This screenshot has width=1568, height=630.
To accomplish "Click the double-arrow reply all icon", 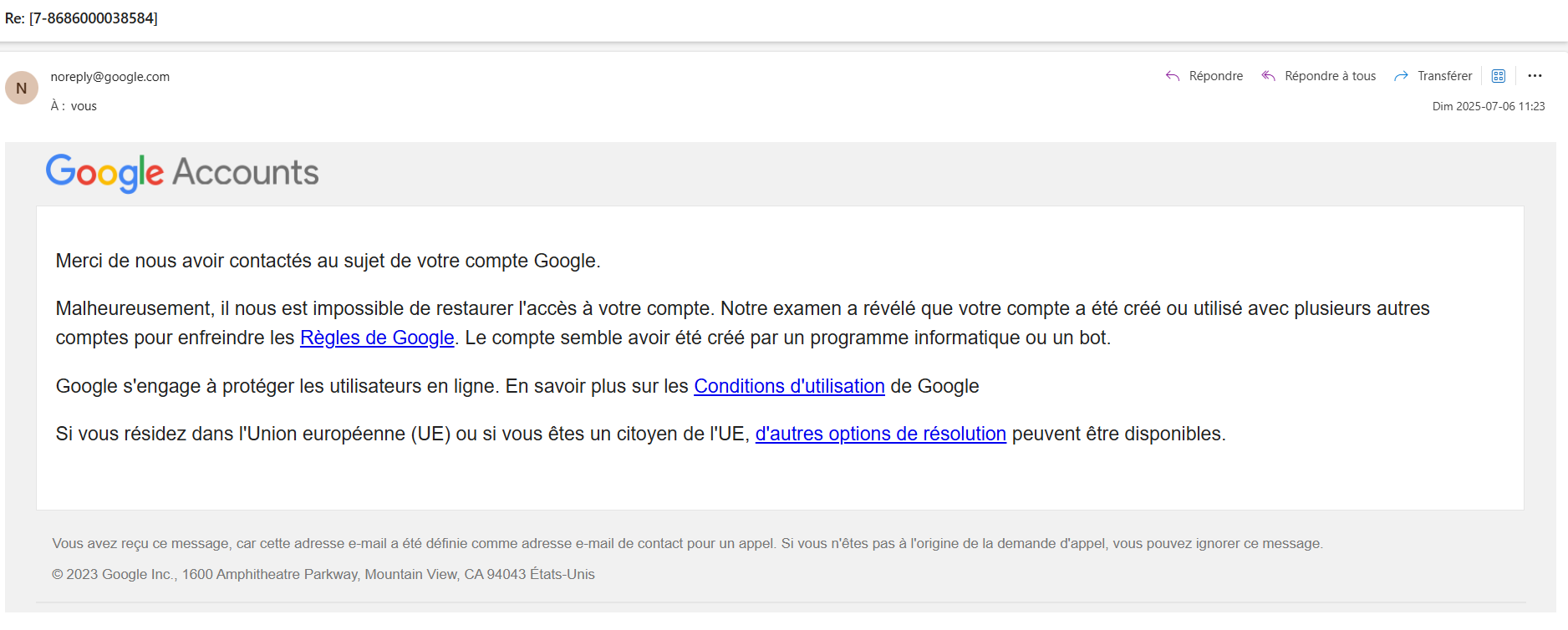I will (1268, 76).
